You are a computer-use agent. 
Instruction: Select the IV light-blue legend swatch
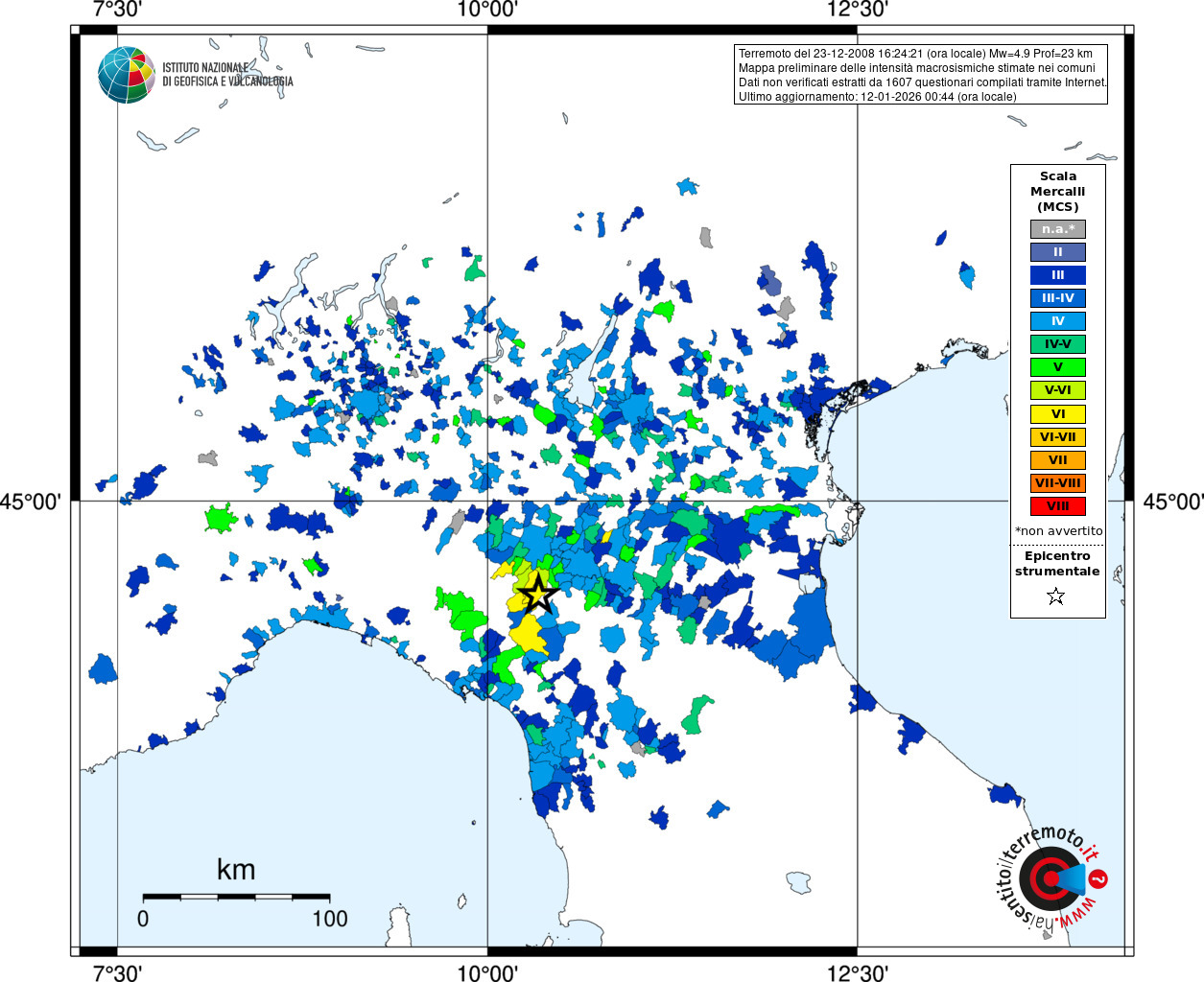[x=1058, y=321]
